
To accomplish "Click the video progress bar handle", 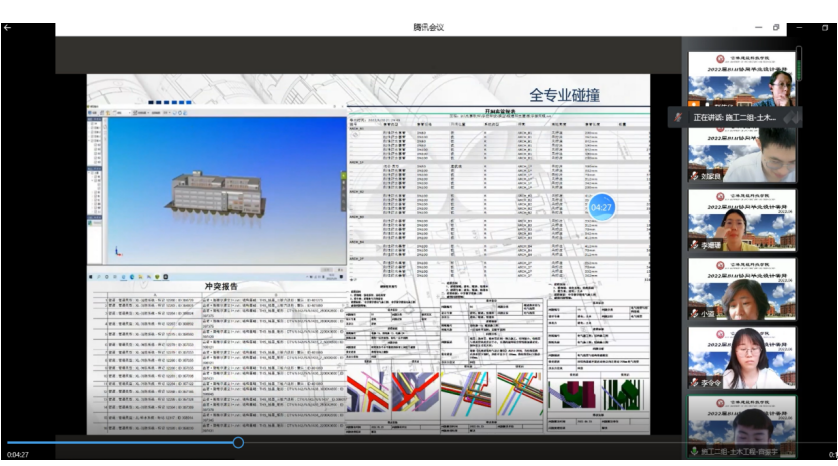I will click(x=238, y=442).
